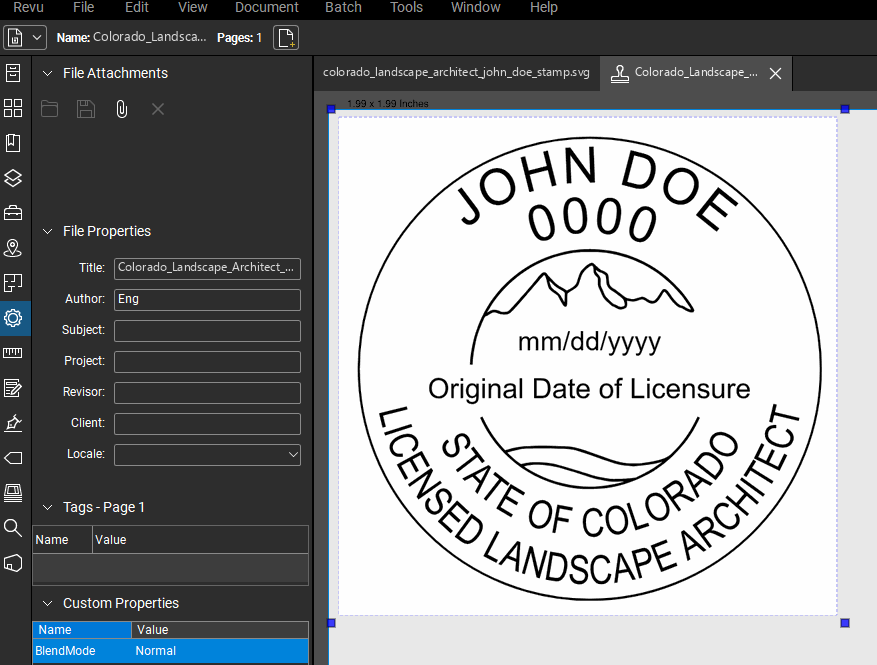Click the bottom-right selection handle of stamp

[x=845, y=622]
